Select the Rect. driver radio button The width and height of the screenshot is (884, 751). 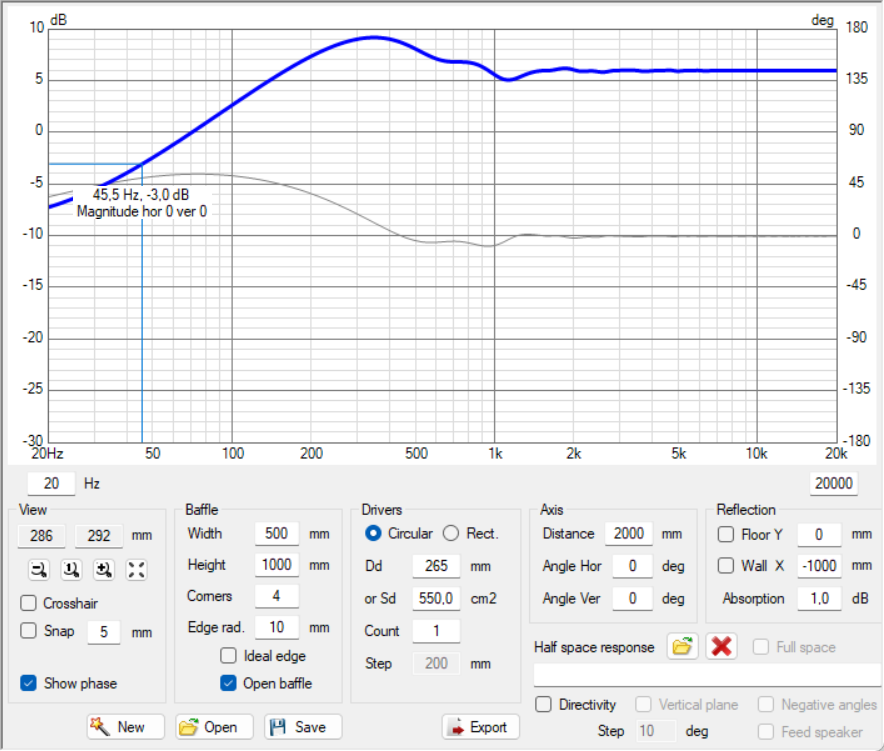click(x=451, y=533)
